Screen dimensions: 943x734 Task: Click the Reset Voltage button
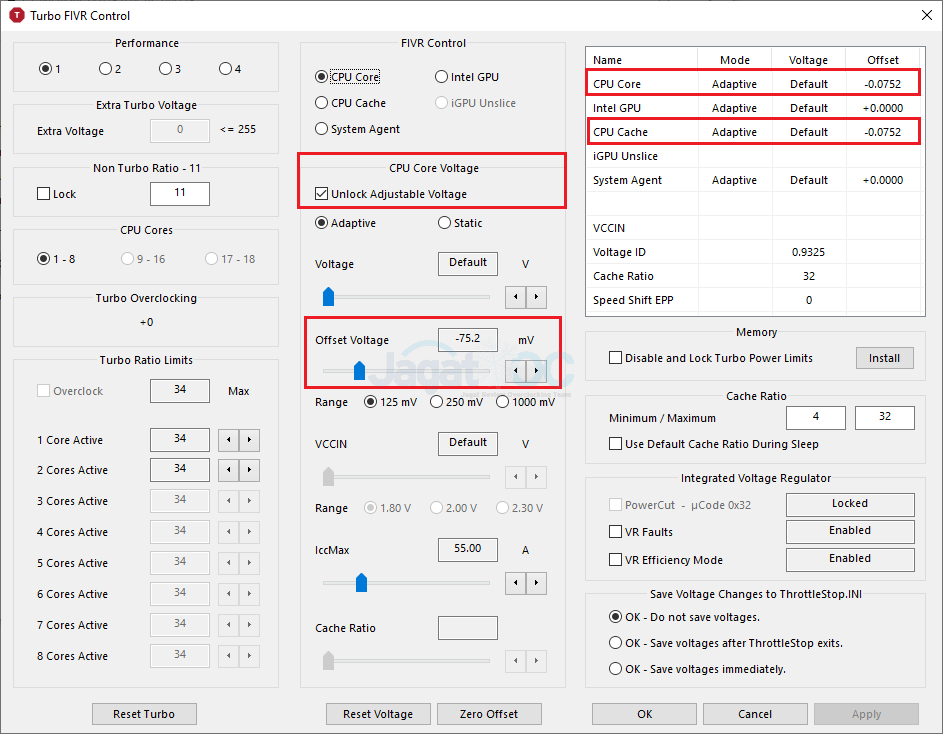378,714
